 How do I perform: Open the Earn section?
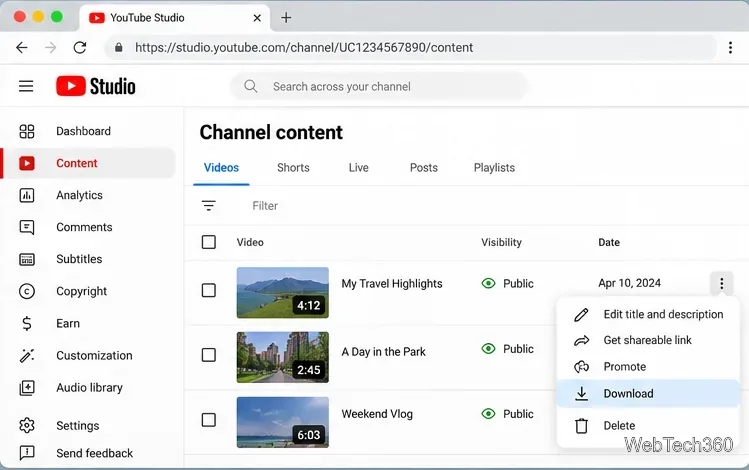click(68, 323)
